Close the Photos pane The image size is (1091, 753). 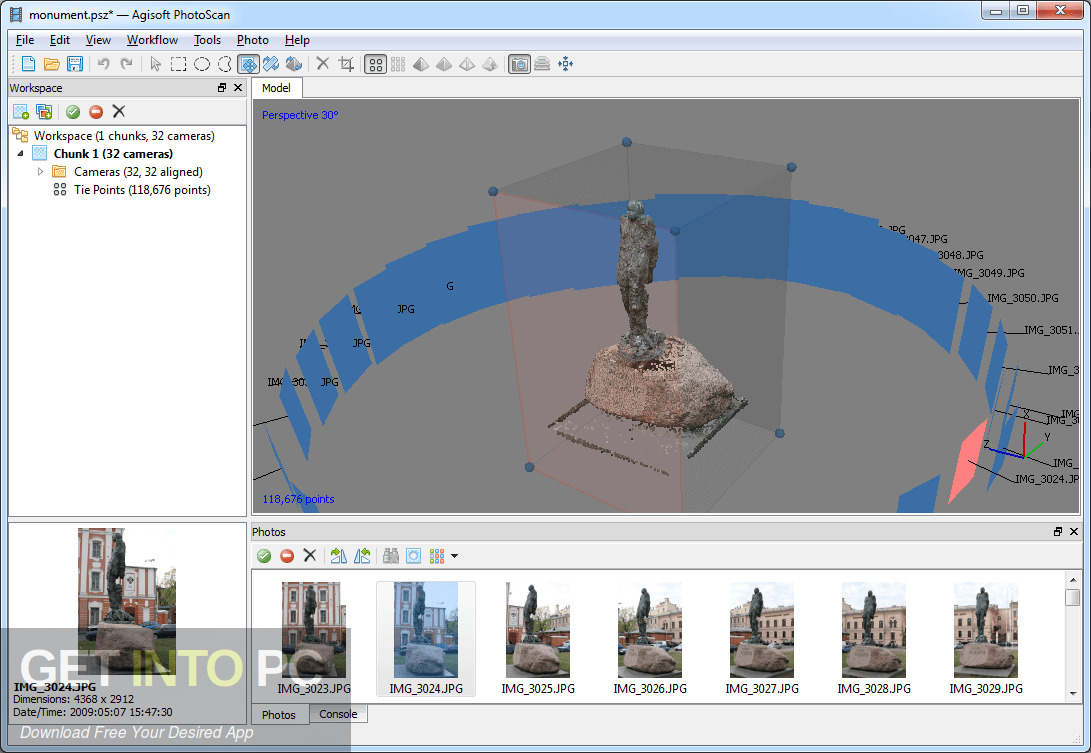pyautogui.click(x=1074, y=532)
